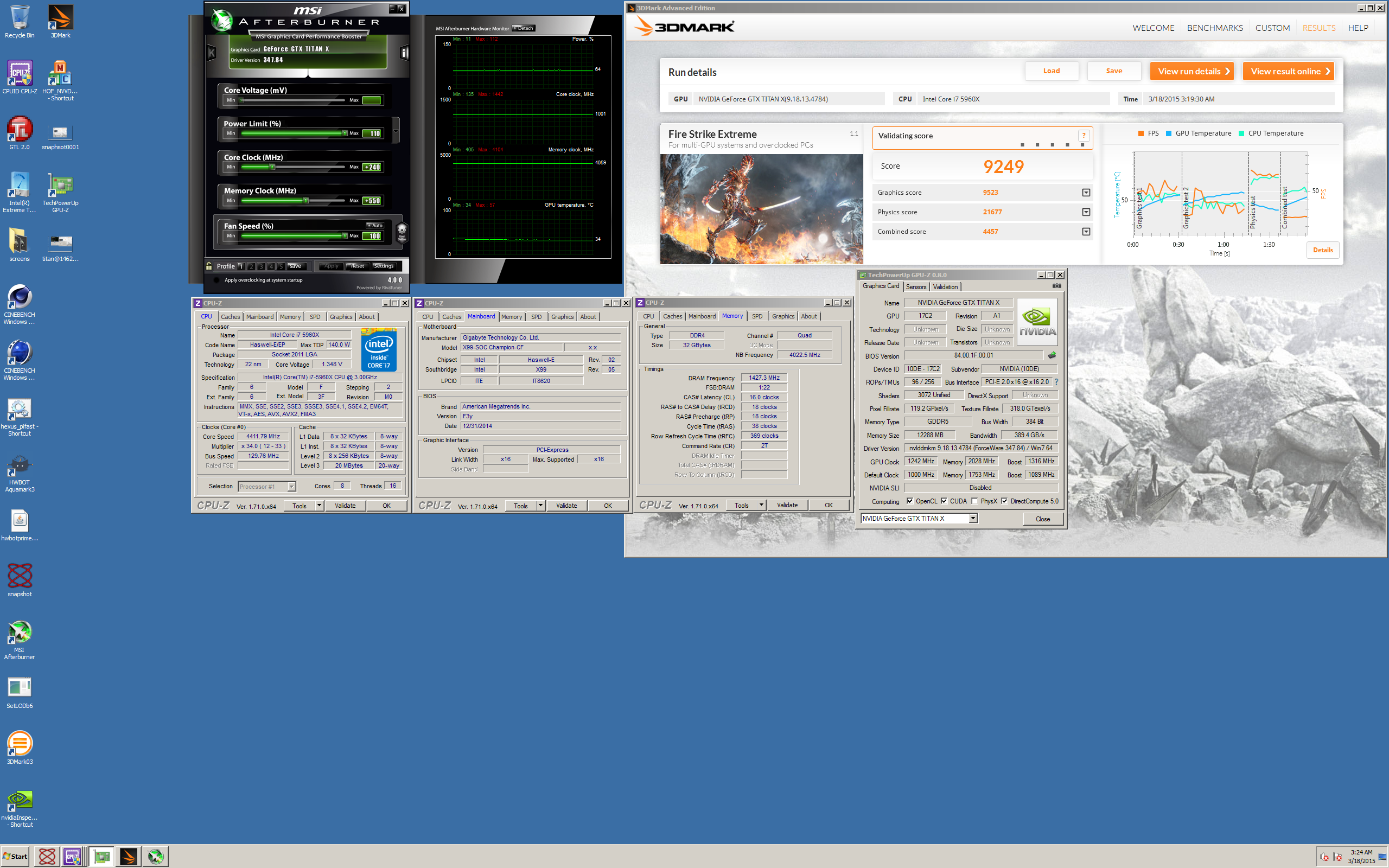Adjust the Memory Clock slider handle
The image size is (1389, 868).
(306, 200)
